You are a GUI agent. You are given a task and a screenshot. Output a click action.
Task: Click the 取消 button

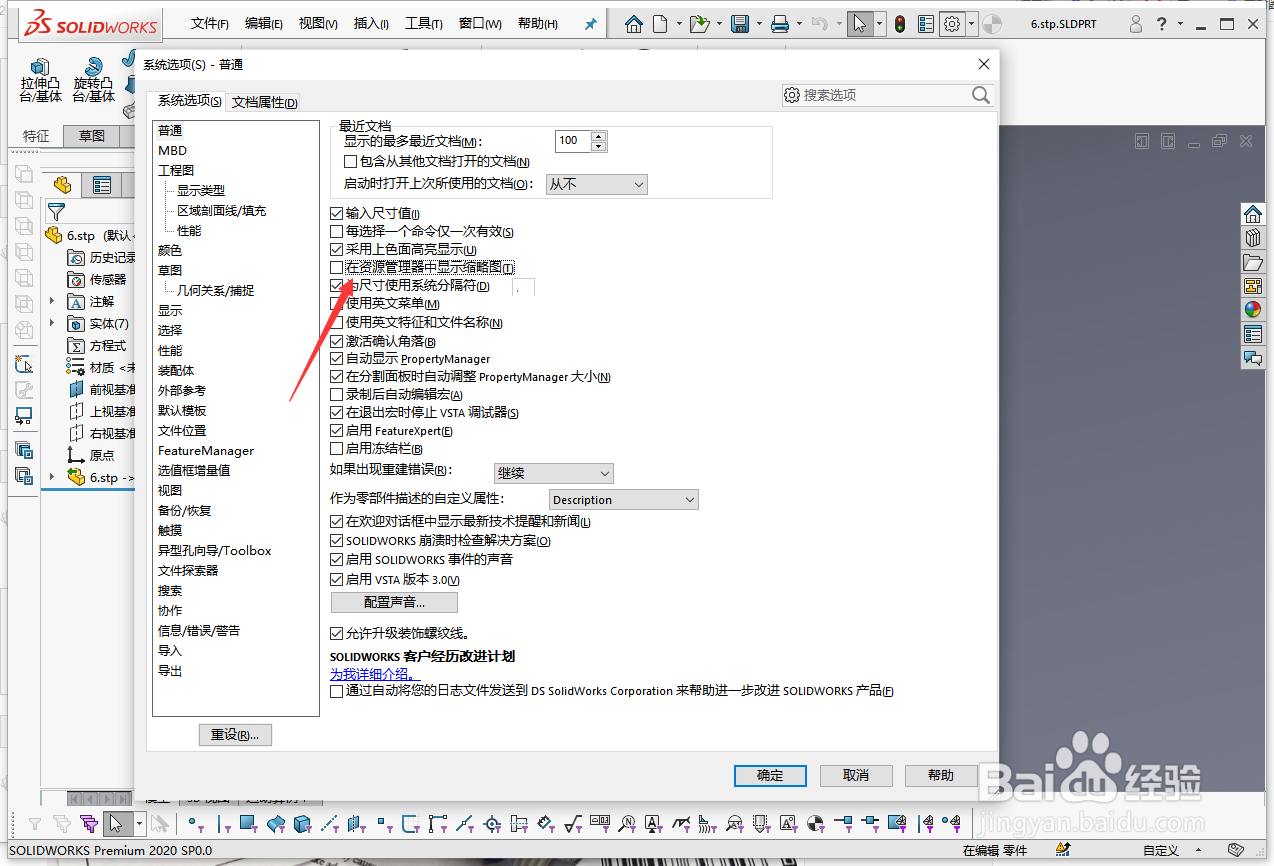(856, 775)
